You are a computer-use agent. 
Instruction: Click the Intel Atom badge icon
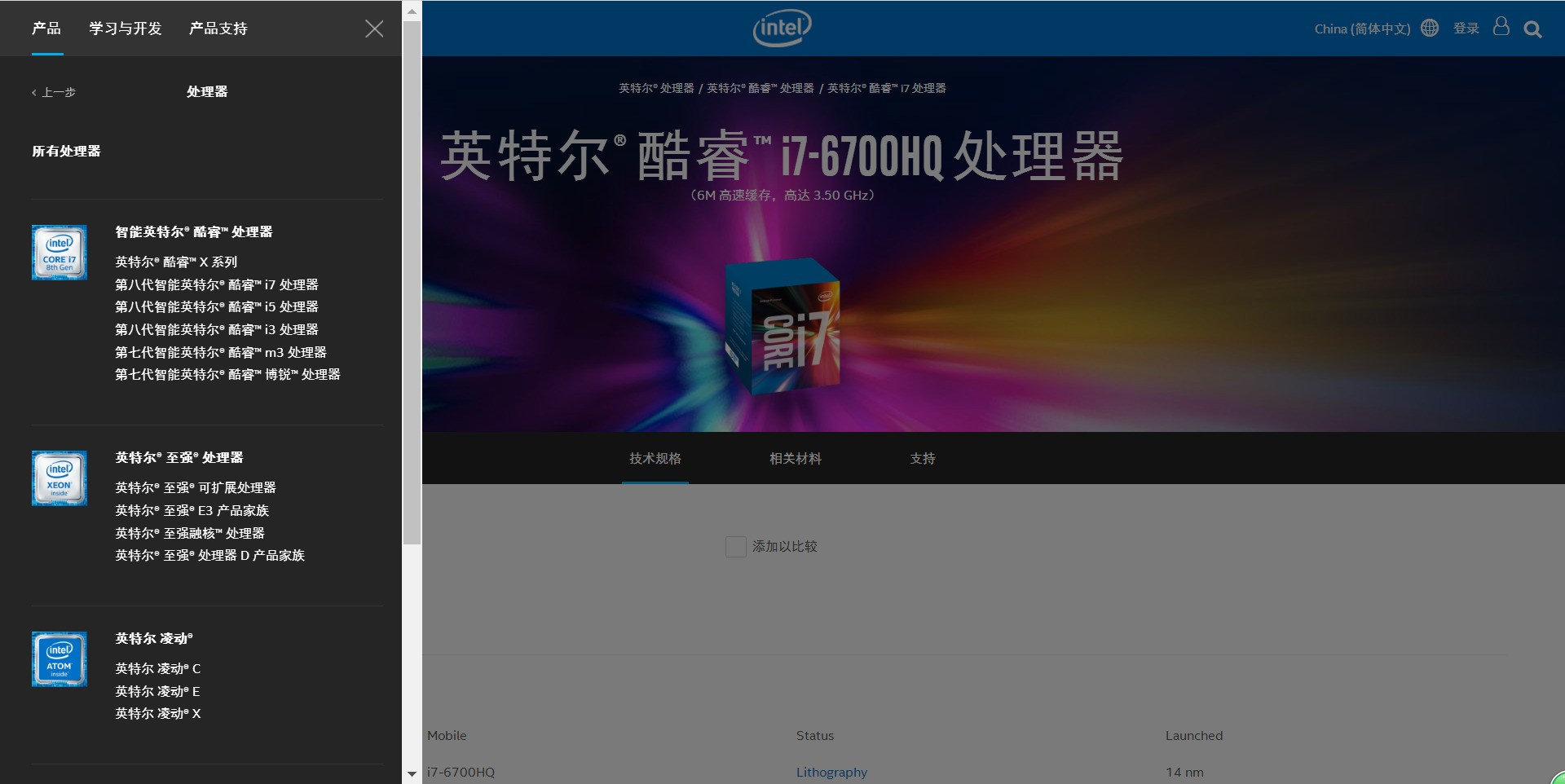(x=60, y=659)
